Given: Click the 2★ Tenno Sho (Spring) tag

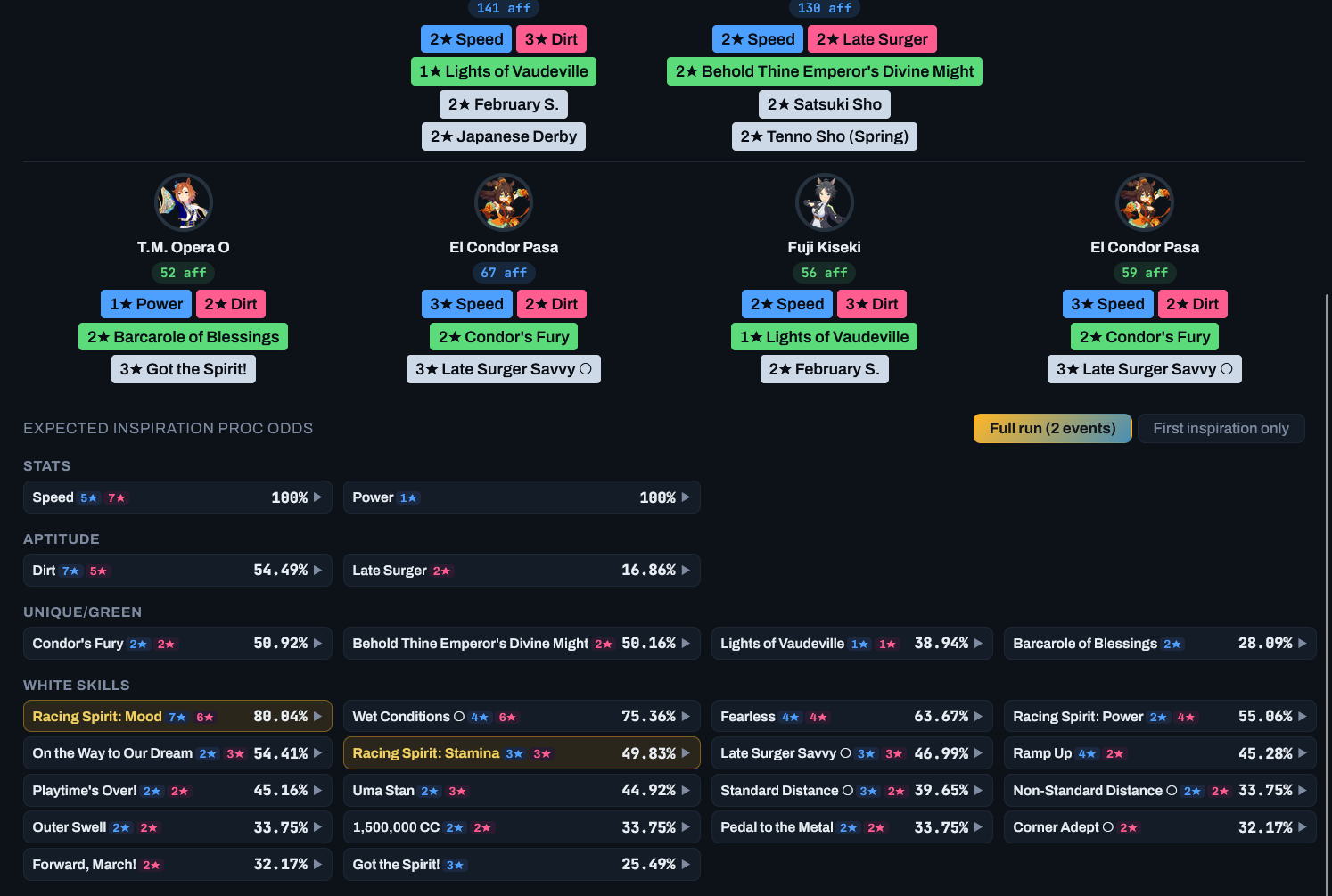Looking at the screenshot, I should click(x=825, y=136).
